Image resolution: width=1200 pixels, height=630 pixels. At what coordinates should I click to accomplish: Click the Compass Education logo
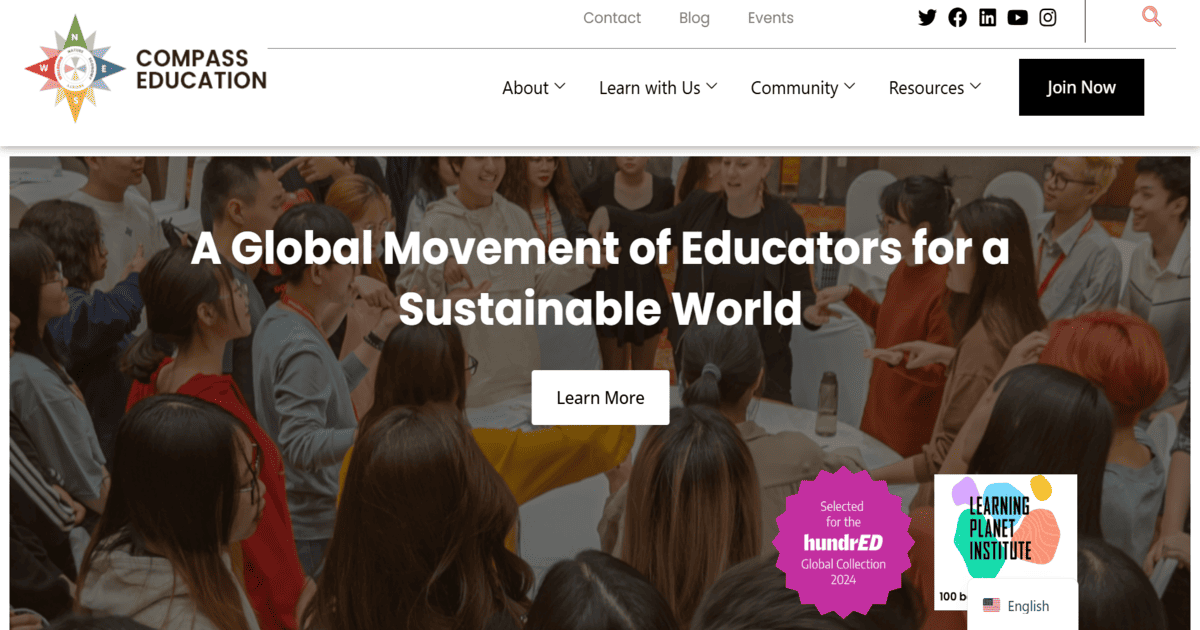pyautogui.click(x=146, y=69)
